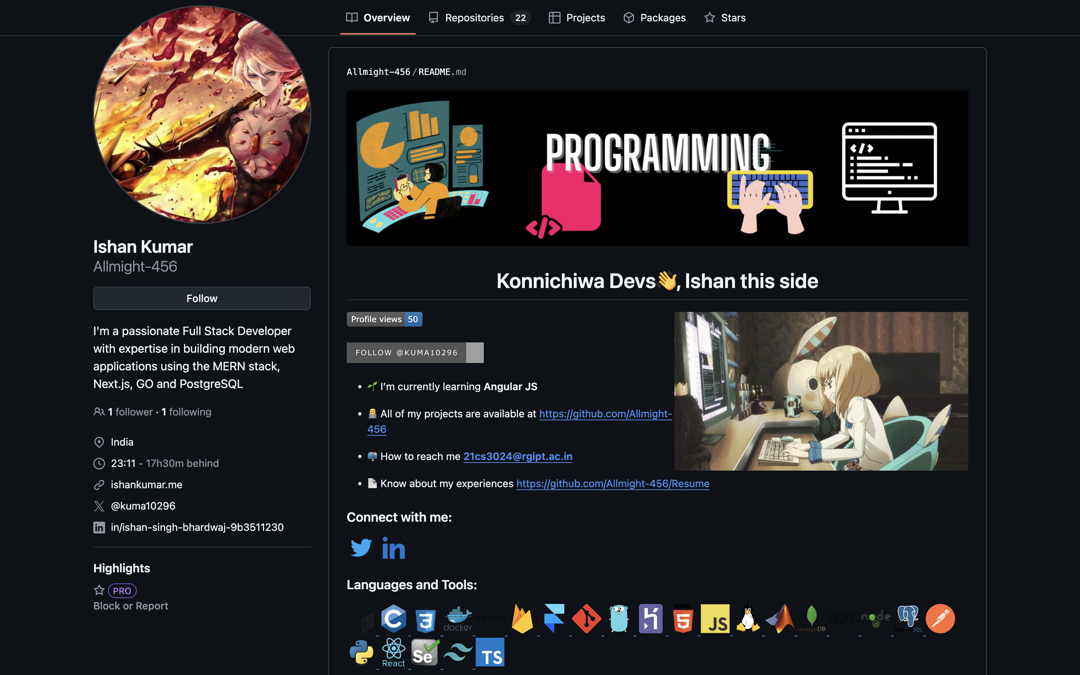The height and width of the screenshot is (675, 1080).
Task: Click the CSS3 shield icon
Action: tap(426, 619)
